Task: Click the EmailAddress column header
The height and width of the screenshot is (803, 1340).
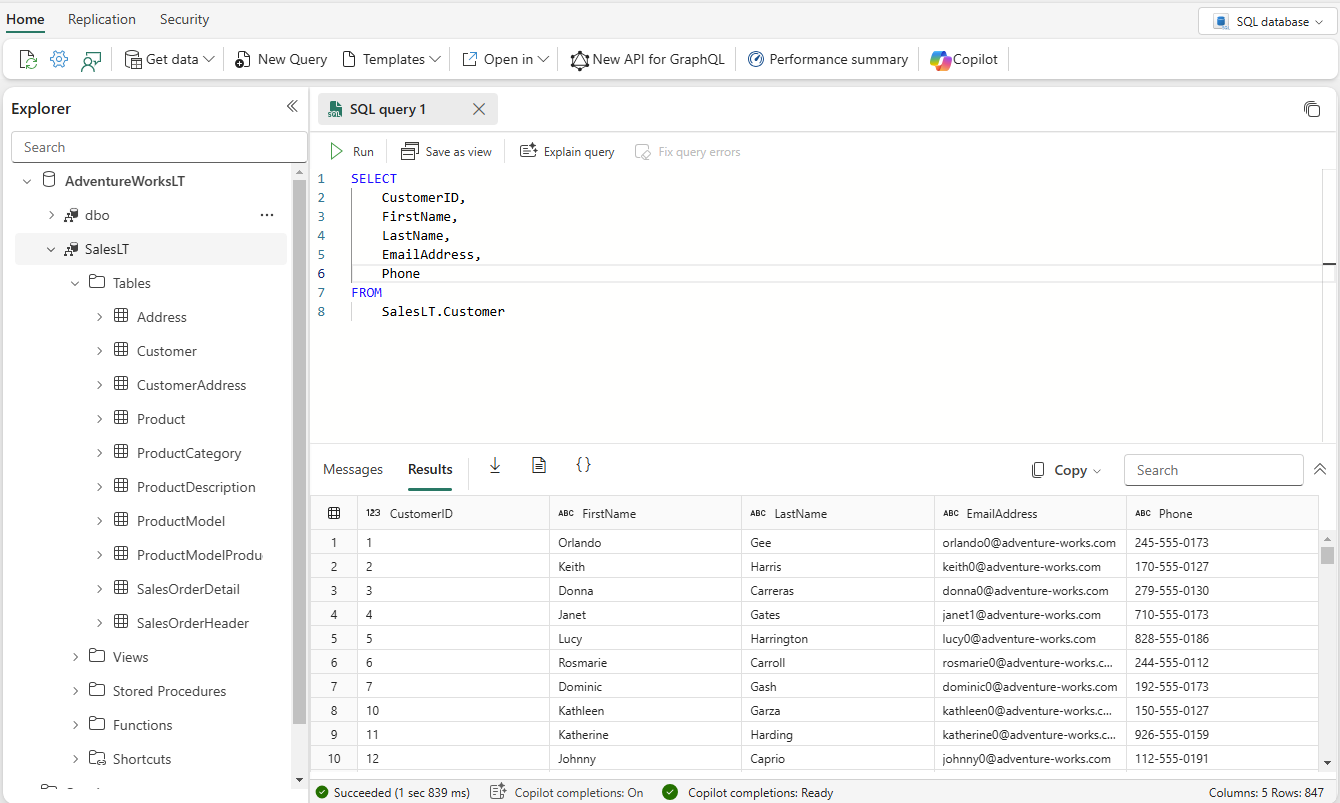Action: click(1030, 514)
